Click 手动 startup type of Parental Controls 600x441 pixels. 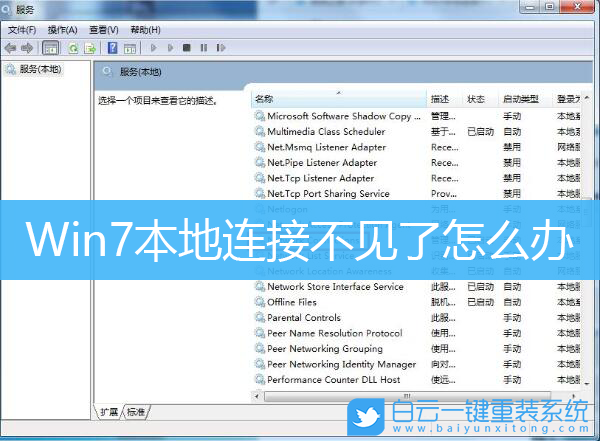512,318
